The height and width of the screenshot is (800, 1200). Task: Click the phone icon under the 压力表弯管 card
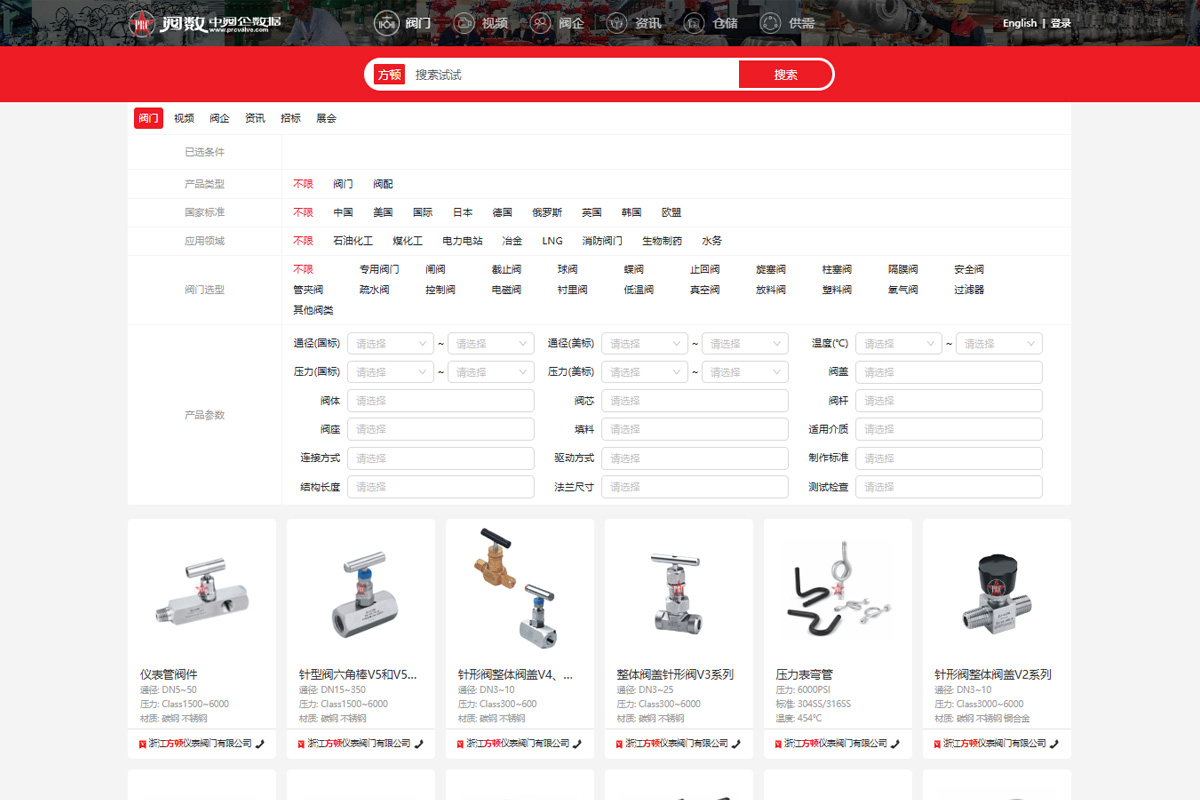click(x=896, y=744)
